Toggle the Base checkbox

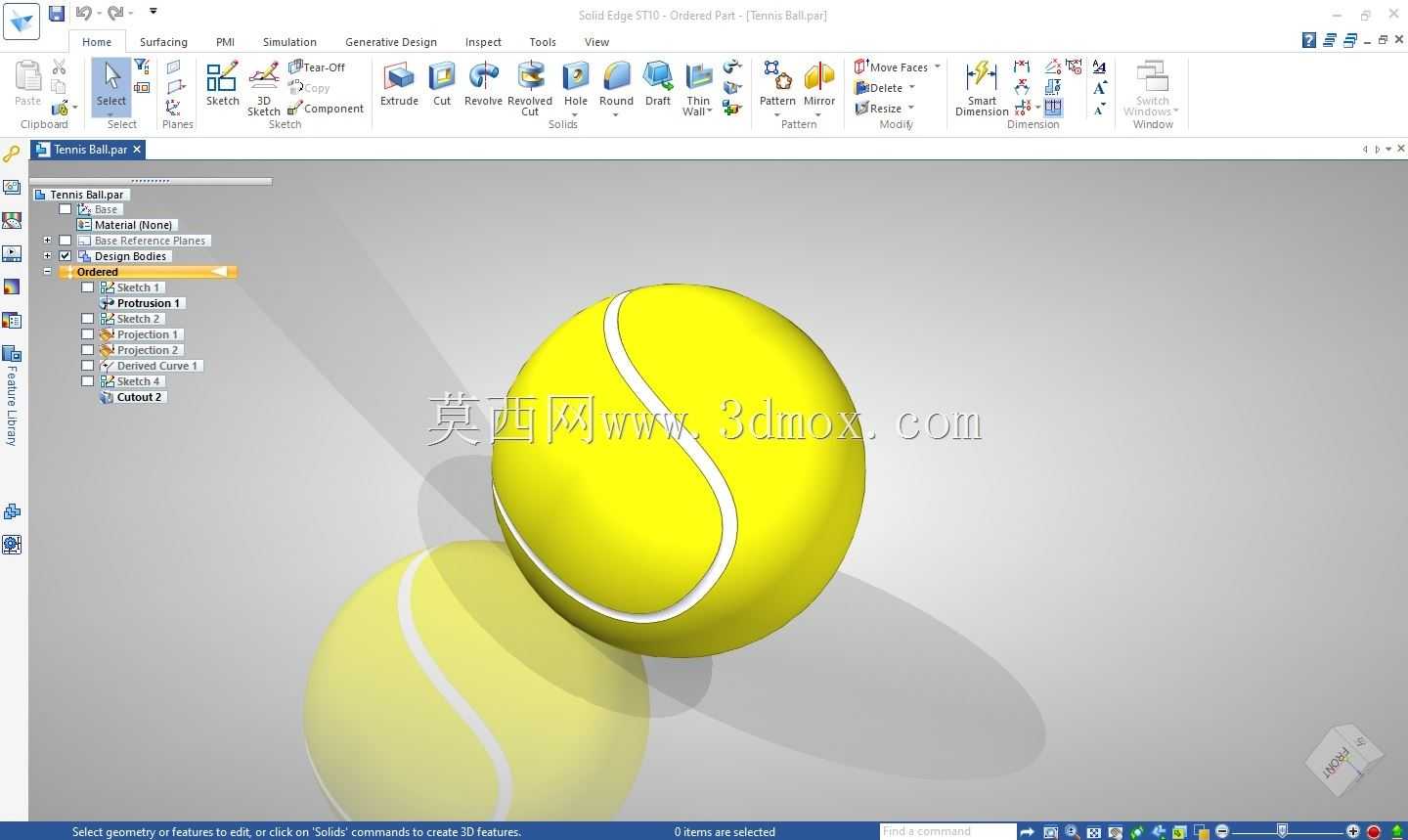pyautogui.click(x=66, y=209)
